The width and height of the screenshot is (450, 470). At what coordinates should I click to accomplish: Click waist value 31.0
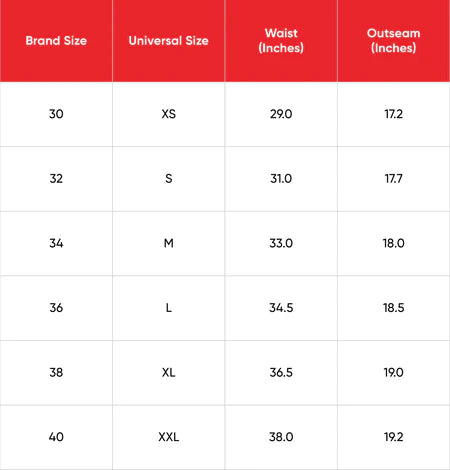click(x=281, y=179)
